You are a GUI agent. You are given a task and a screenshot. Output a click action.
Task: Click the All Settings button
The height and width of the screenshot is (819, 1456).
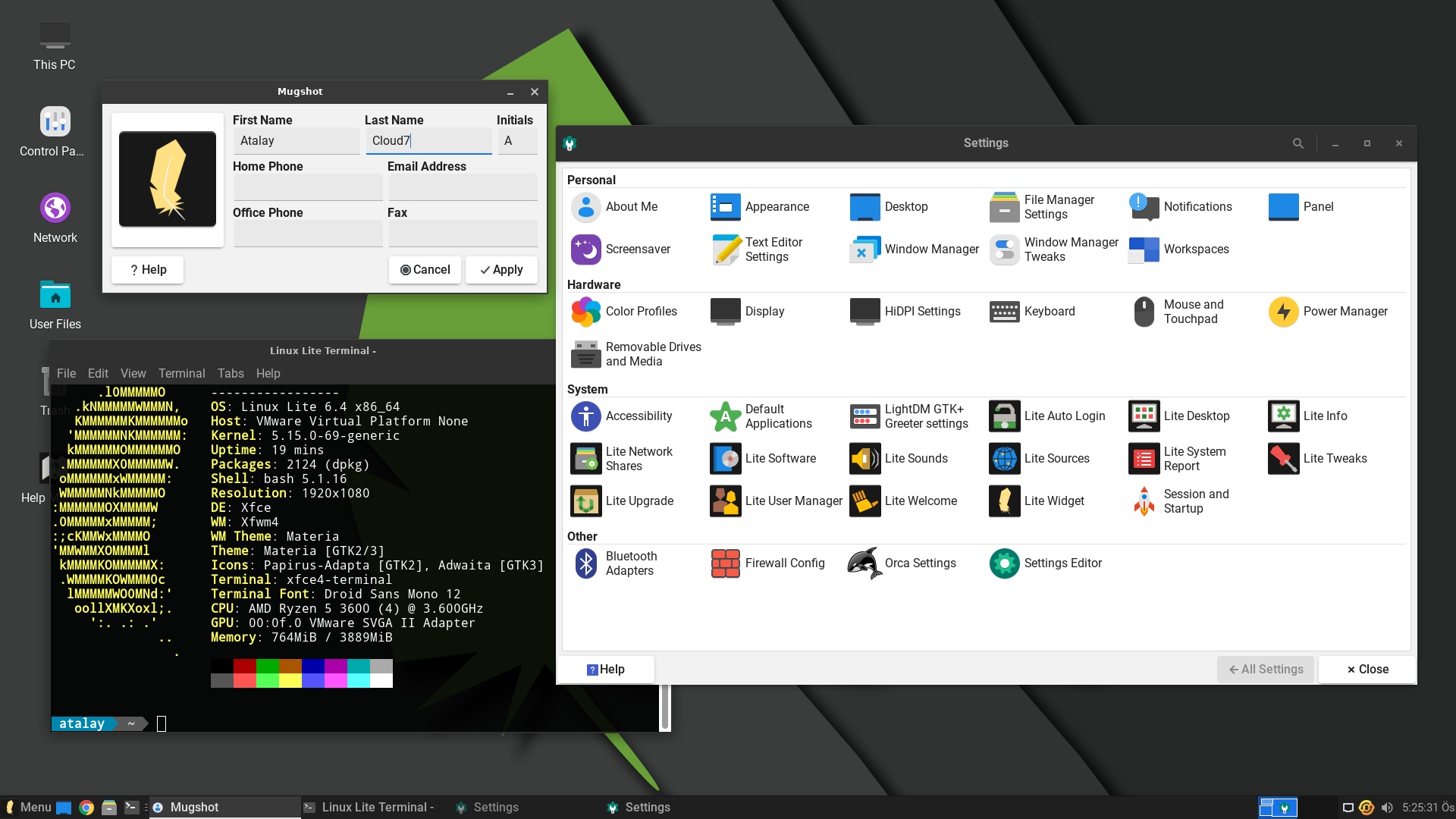click(x=1266, y=670)
